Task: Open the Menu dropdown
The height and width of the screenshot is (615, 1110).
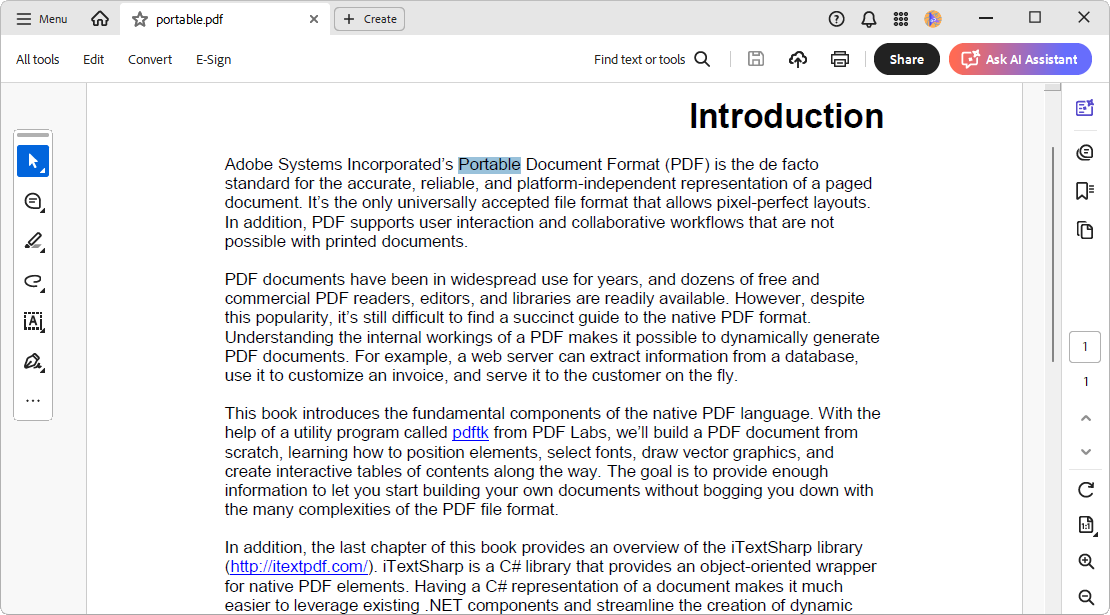Action: (x=41, y=18)
